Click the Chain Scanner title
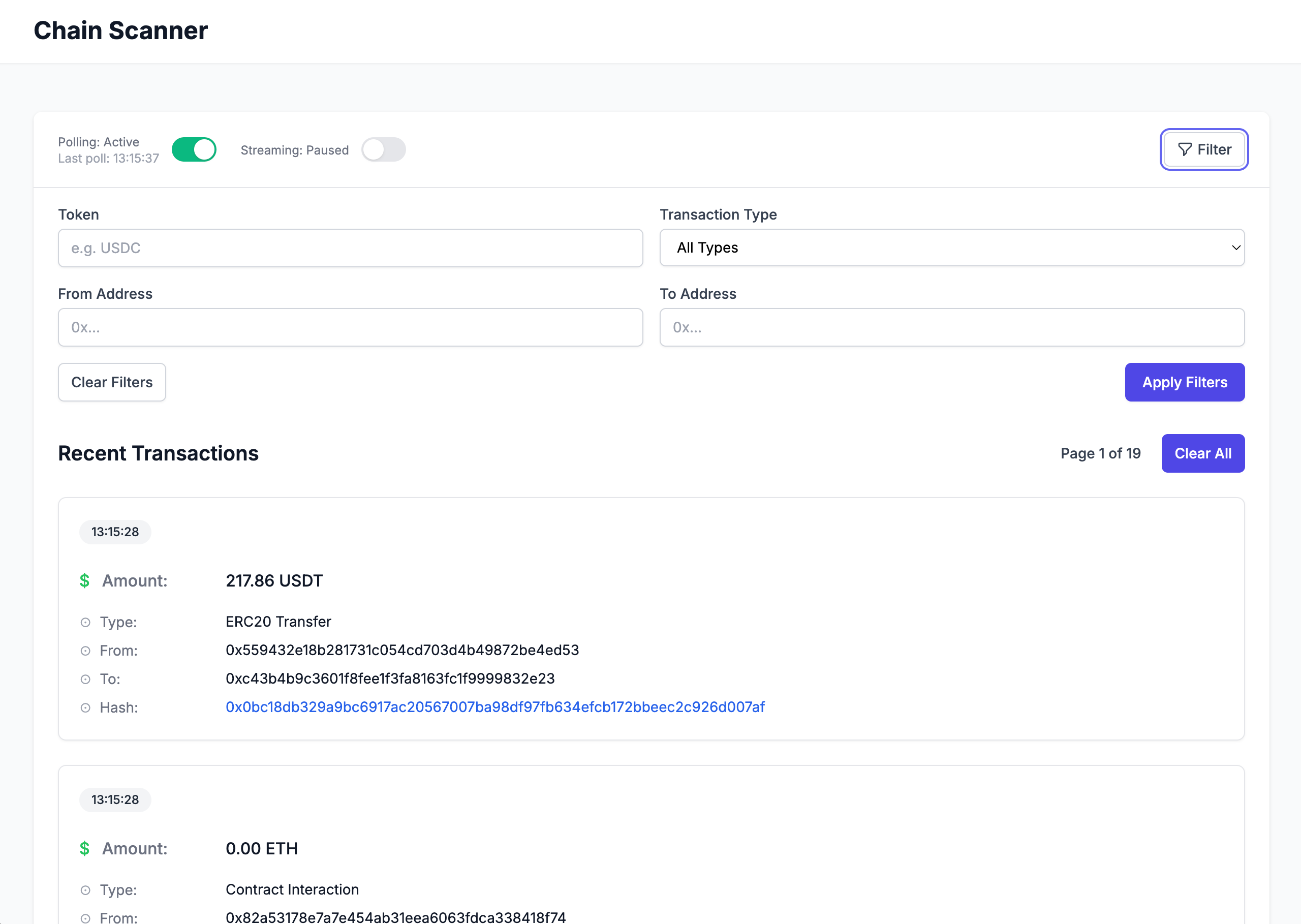This screenshot has width=1301, height=924. coord(120,30)
